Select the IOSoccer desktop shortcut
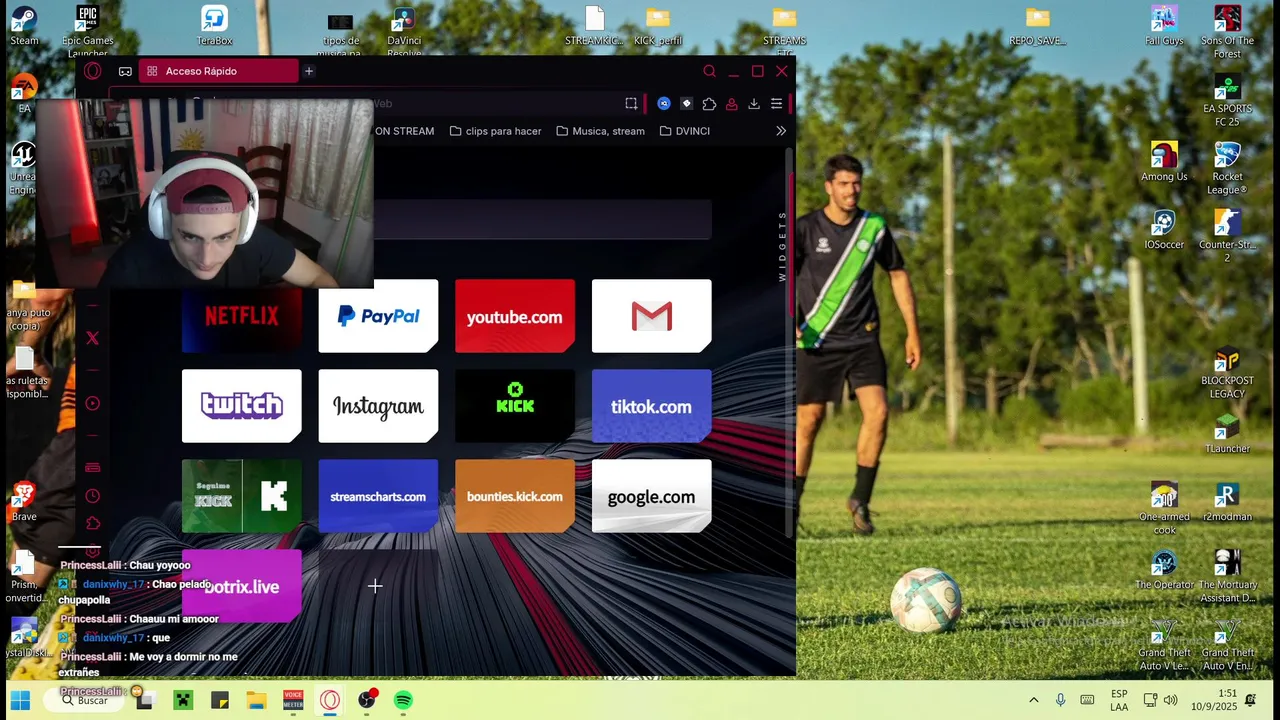This screenshot has height=720, width=1280. (x=1164, y=230)
